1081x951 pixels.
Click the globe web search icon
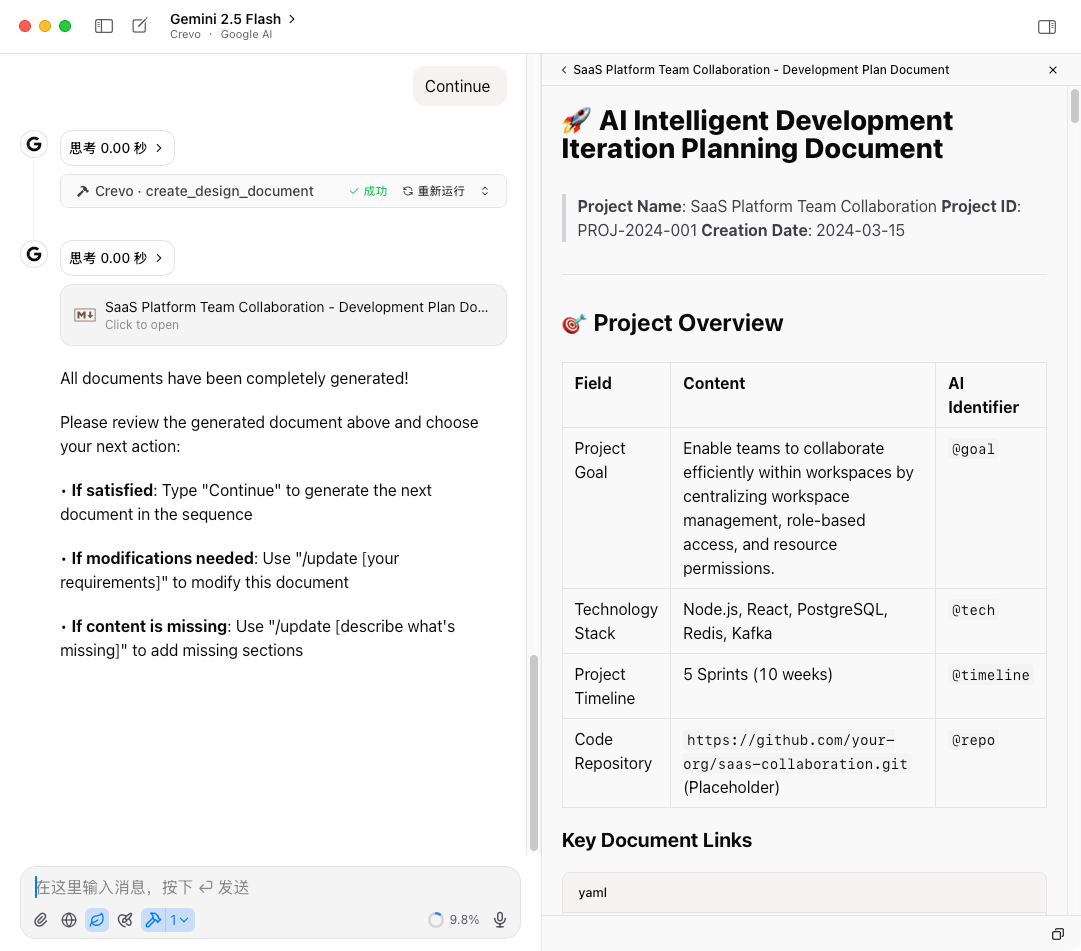69,920
